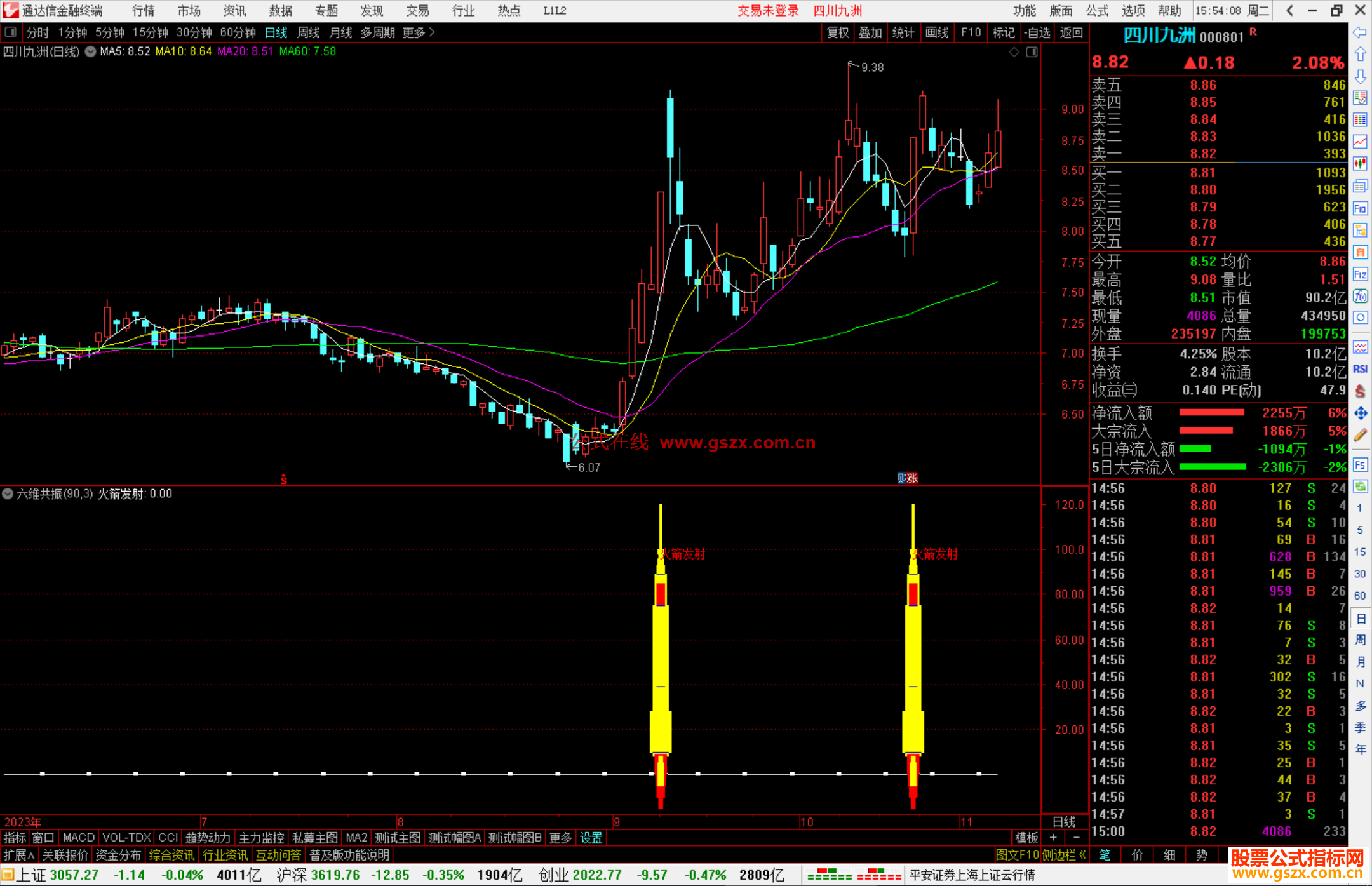Toggle the circle icon beside 四川九洲(日线)
This screenshot has width=1372, height=886.
pos(90,52)
